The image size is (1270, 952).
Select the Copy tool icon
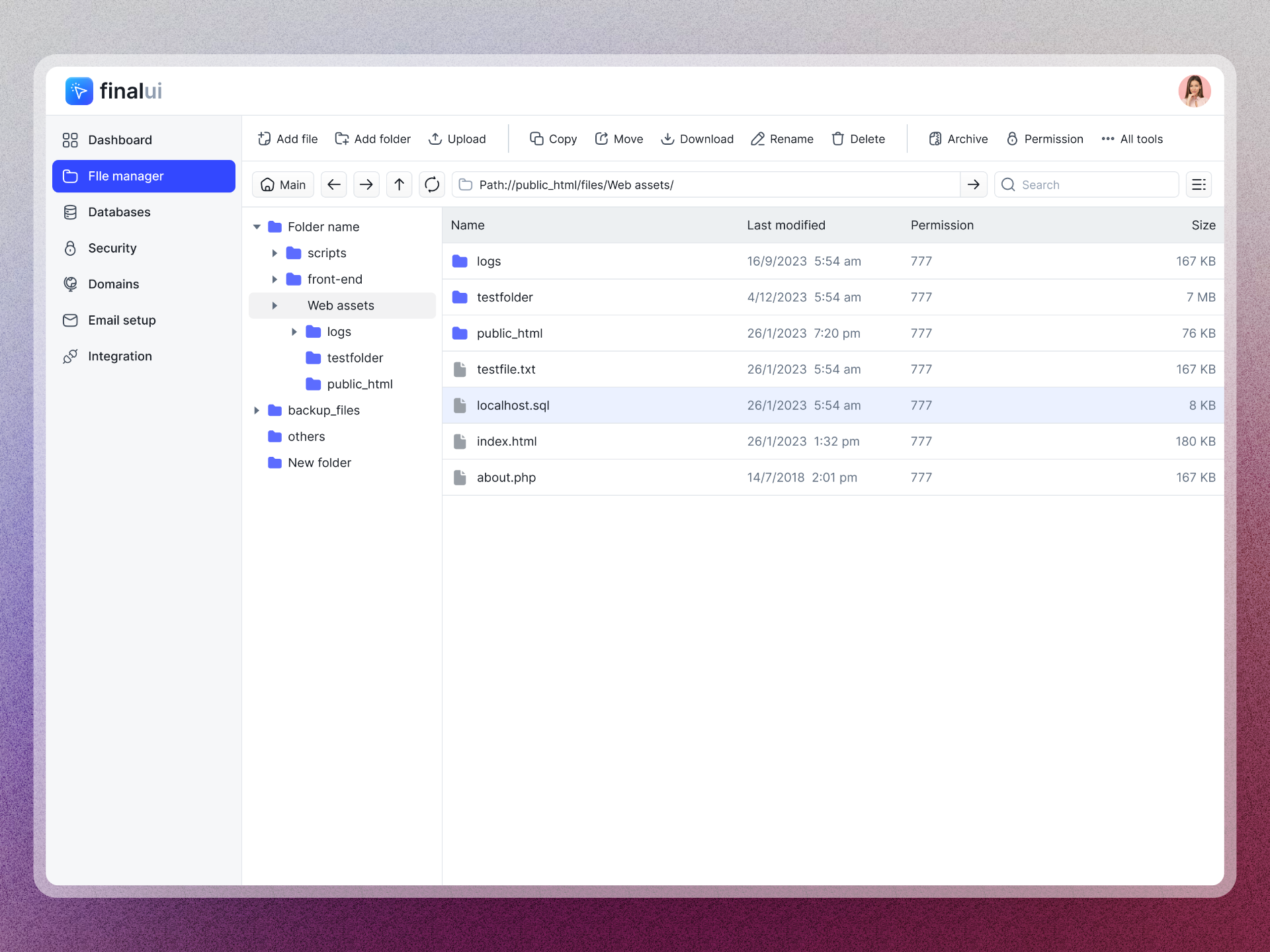(536, 139)
